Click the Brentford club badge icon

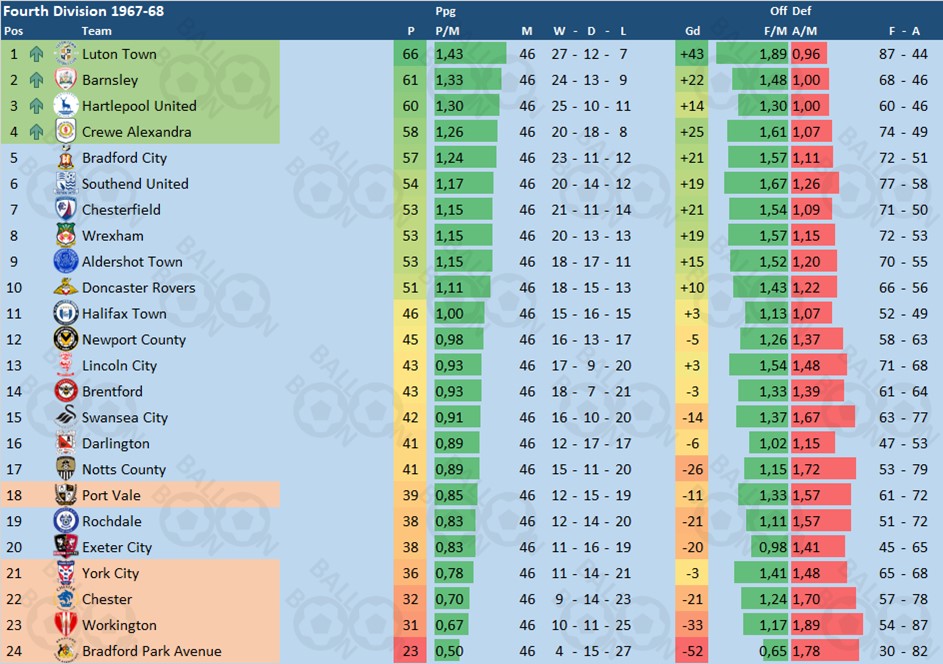(66, 392)
